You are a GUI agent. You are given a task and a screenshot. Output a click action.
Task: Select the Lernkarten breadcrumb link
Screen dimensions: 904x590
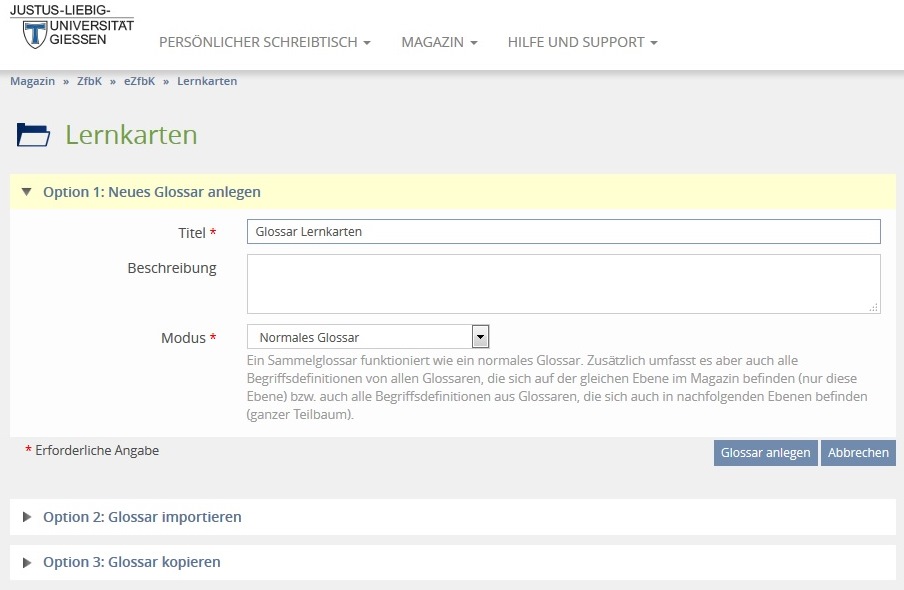click(x=207, y=81)
